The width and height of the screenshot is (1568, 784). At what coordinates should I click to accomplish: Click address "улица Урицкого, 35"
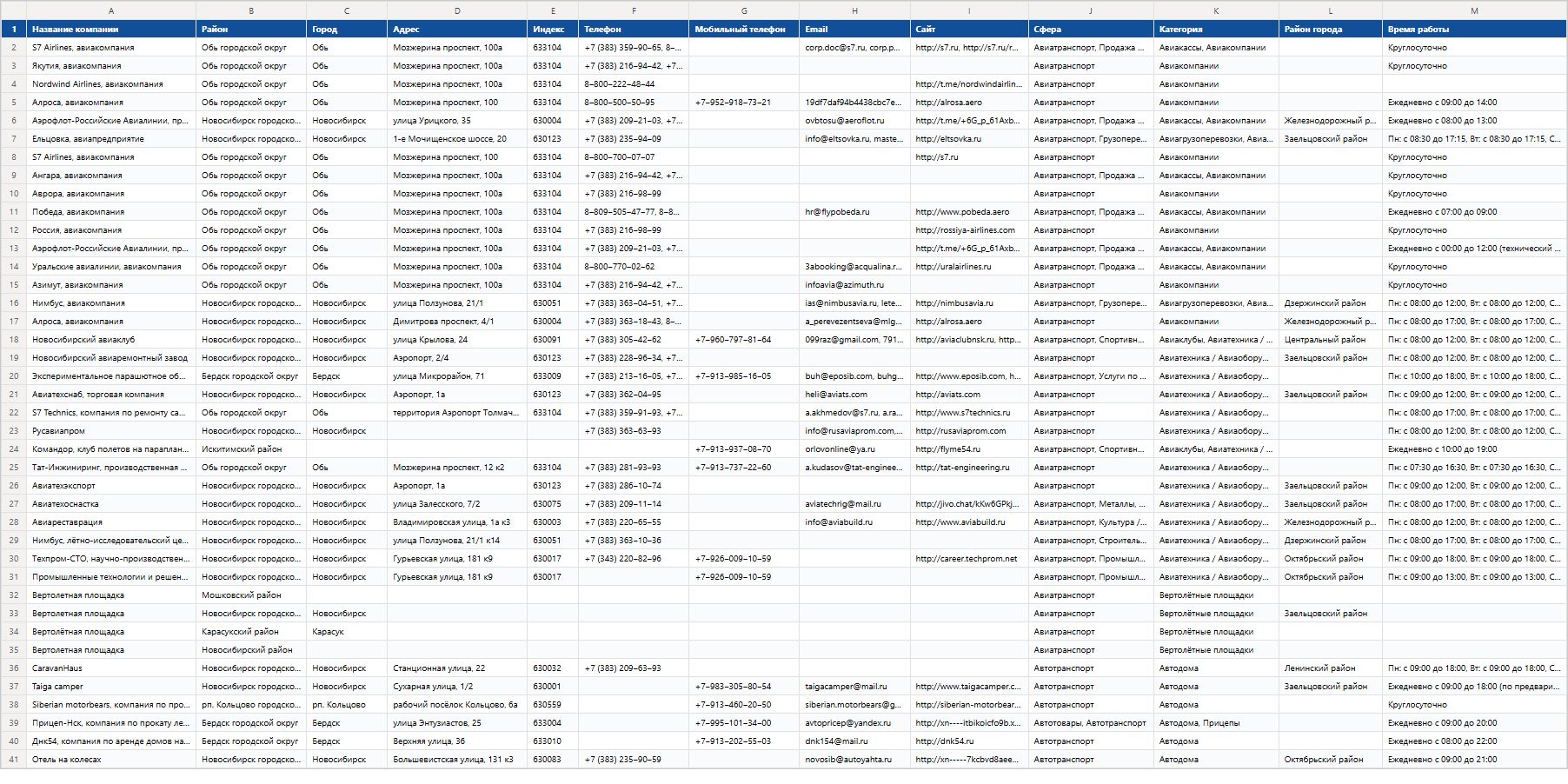pos(457,121)
